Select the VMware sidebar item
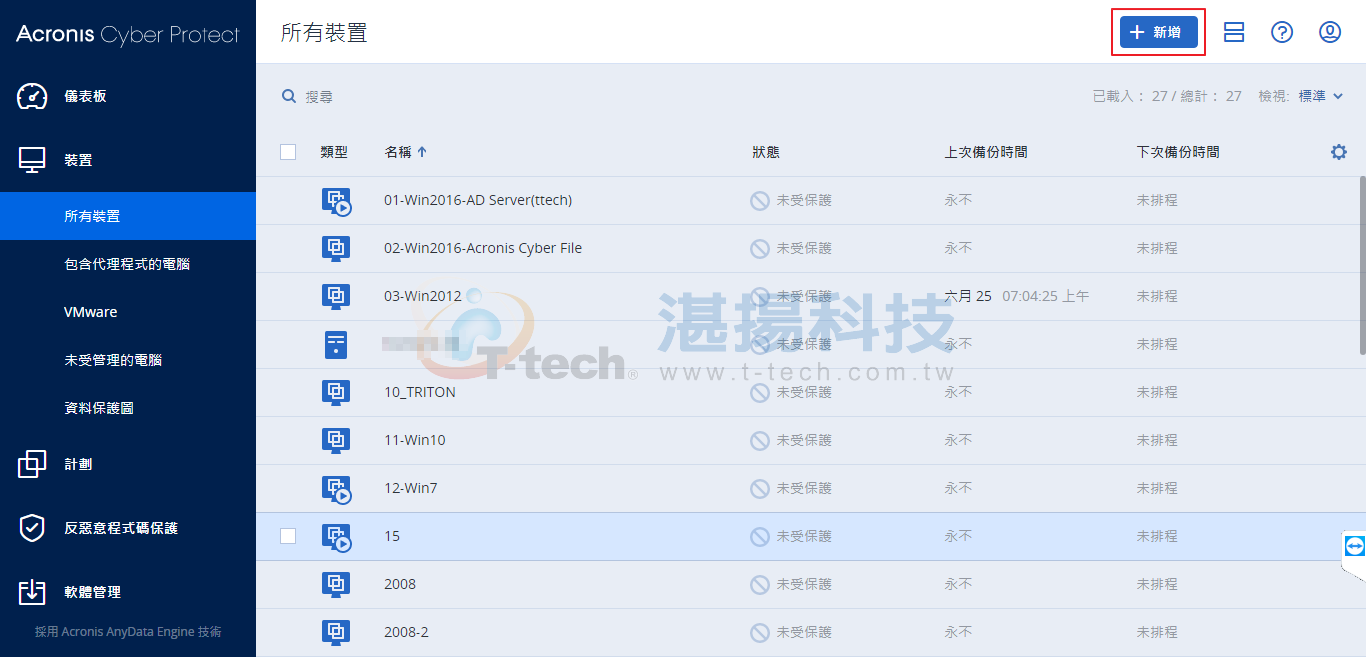 pyautogui.click(x=91, y=312)
